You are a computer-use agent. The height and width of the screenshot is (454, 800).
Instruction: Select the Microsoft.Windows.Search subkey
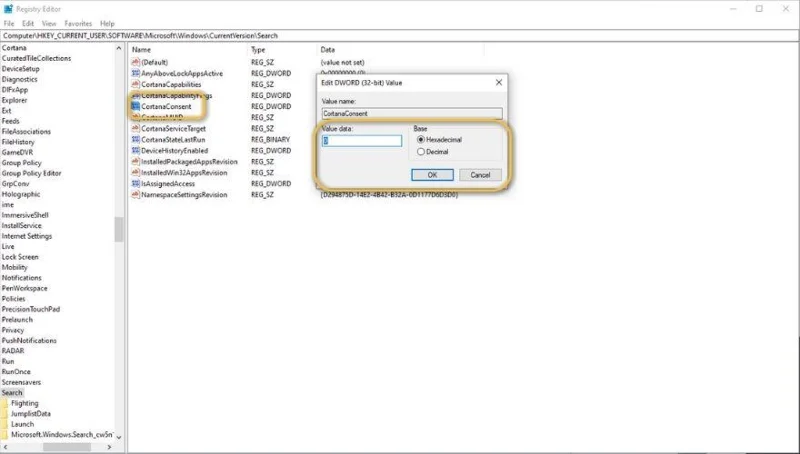(62, 435)
